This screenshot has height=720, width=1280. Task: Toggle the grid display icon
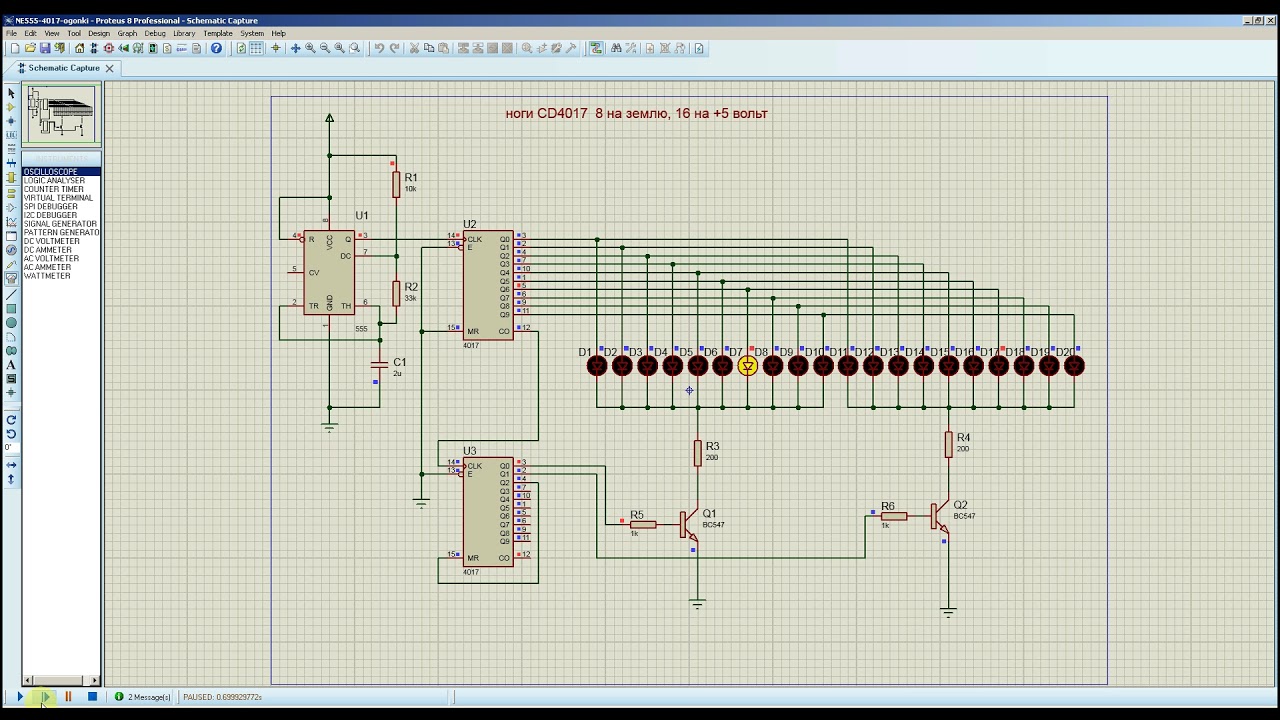[256, 48]
